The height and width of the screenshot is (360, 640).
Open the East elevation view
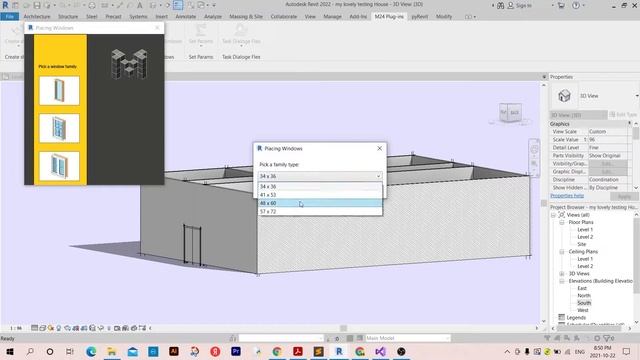(582, 288)
